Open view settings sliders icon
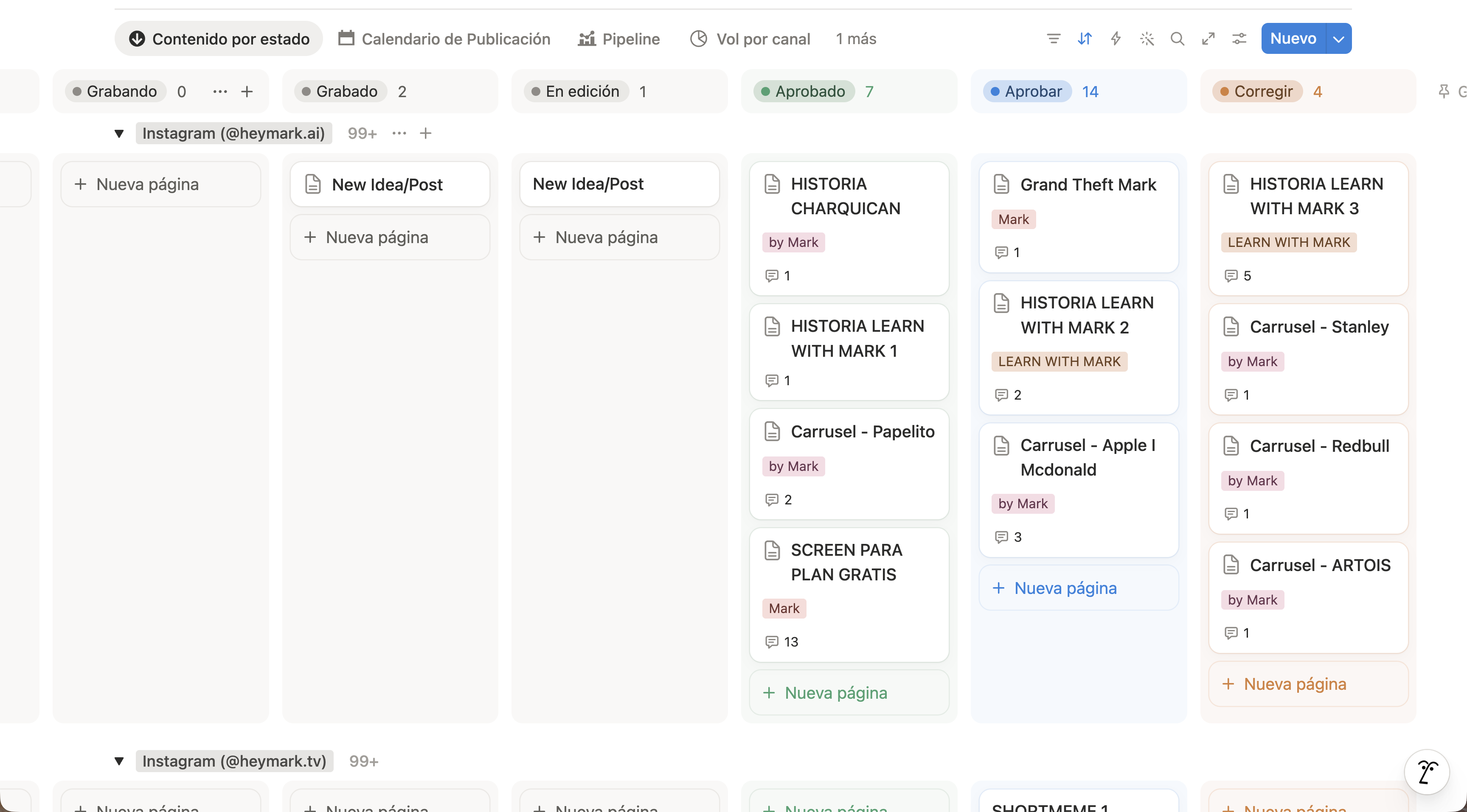This screenshot has width=1467, height=812. pos(1239,39)
